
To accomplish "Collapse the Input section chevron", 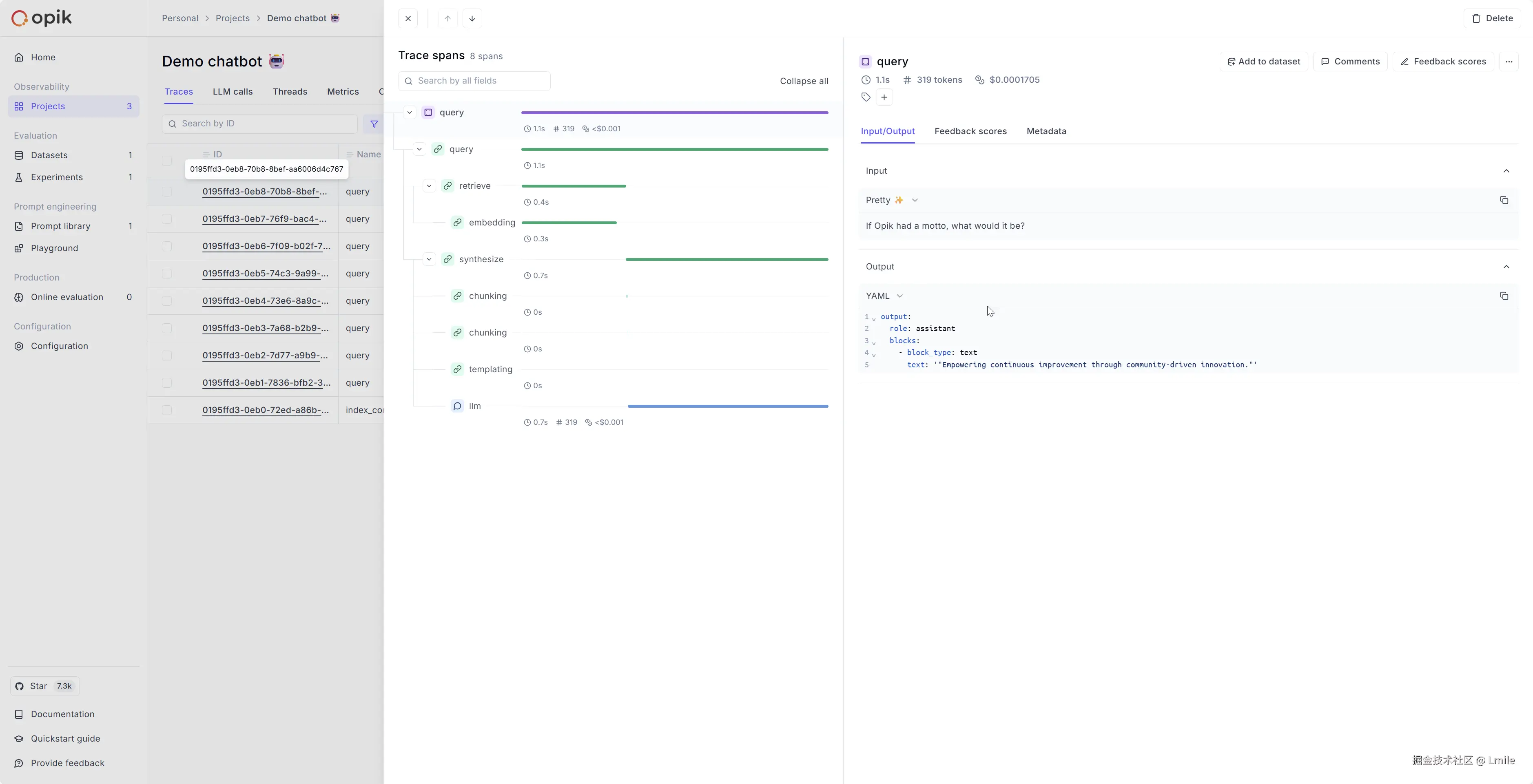I will (1506, 171).
